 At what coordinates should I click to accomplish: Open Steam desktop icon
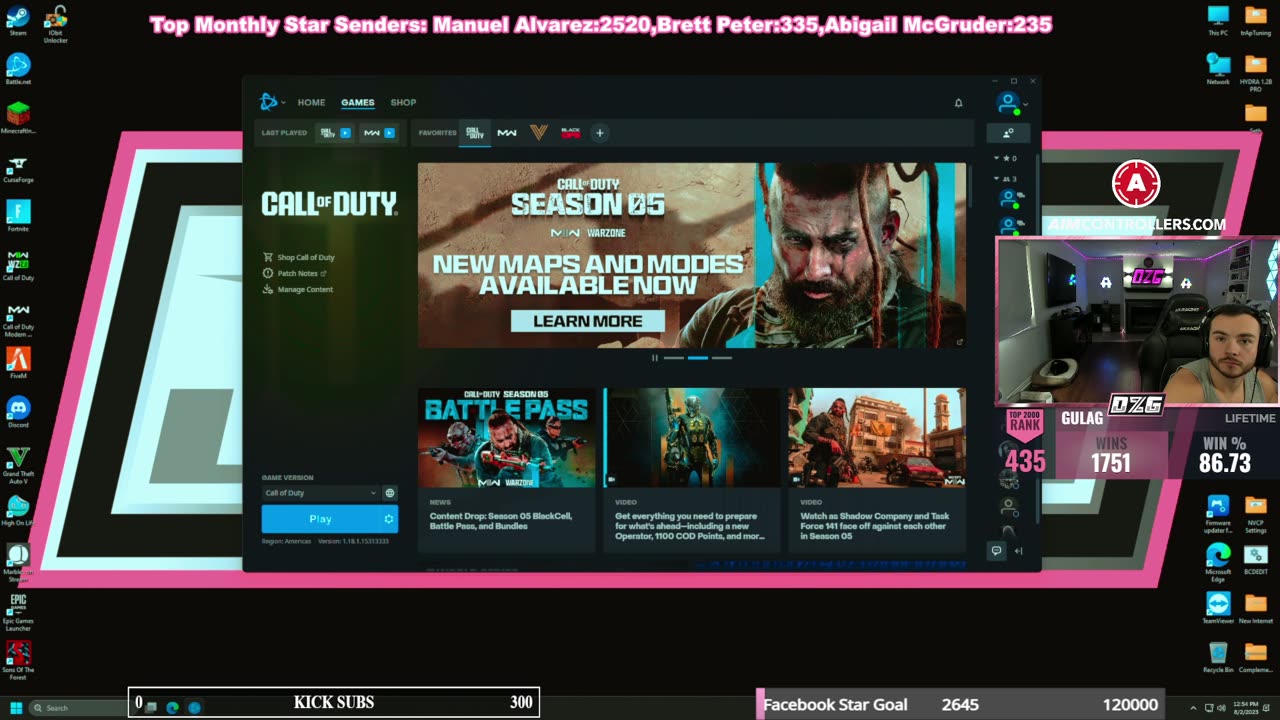coord(18,21)
